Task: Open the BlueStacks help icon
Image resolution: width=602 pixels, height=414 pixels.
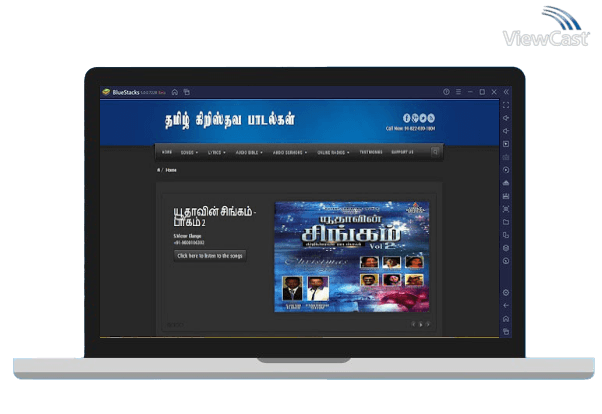Action: [x=446, y=92]
